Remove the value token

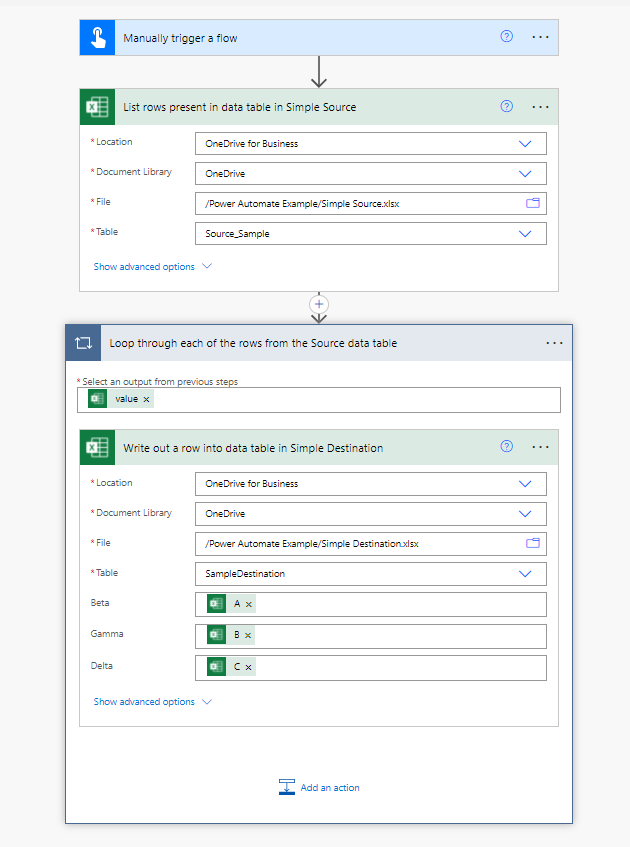pyautogui.click(x=146, y=399)
